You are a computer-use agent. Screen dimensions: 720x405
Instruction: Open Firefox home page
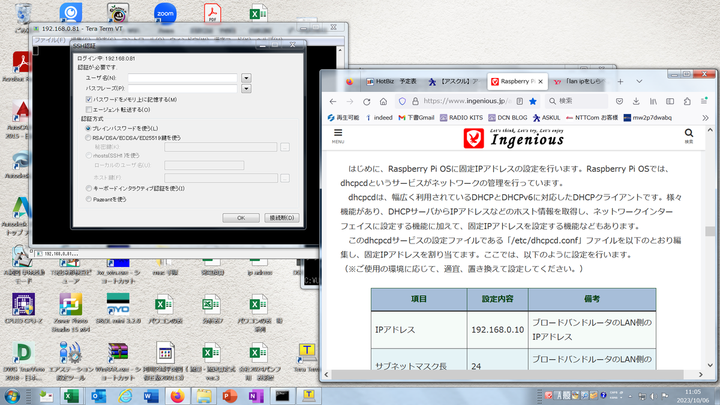[383, 101]
